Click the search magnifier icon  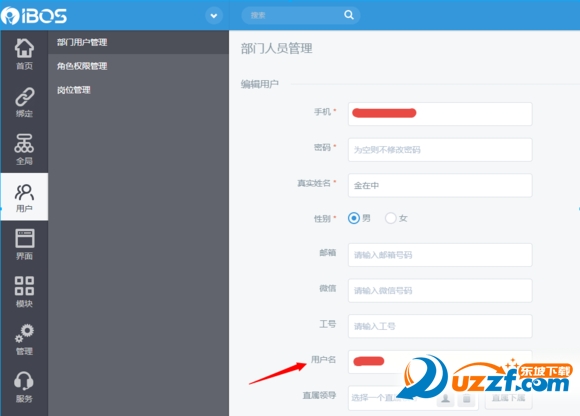[x=348, y=15]
